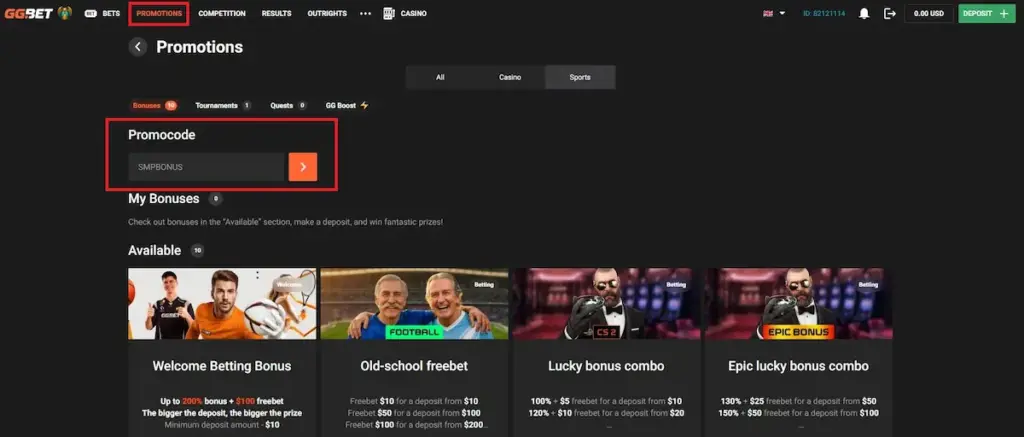Select the Casino promotions tab
Screen dimensions: 1024x437
click(510, 77)
